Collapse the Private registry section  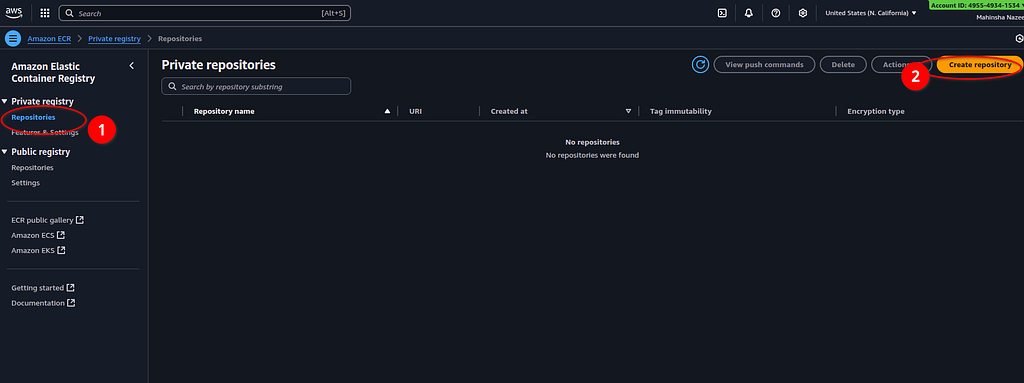[5, 101]
